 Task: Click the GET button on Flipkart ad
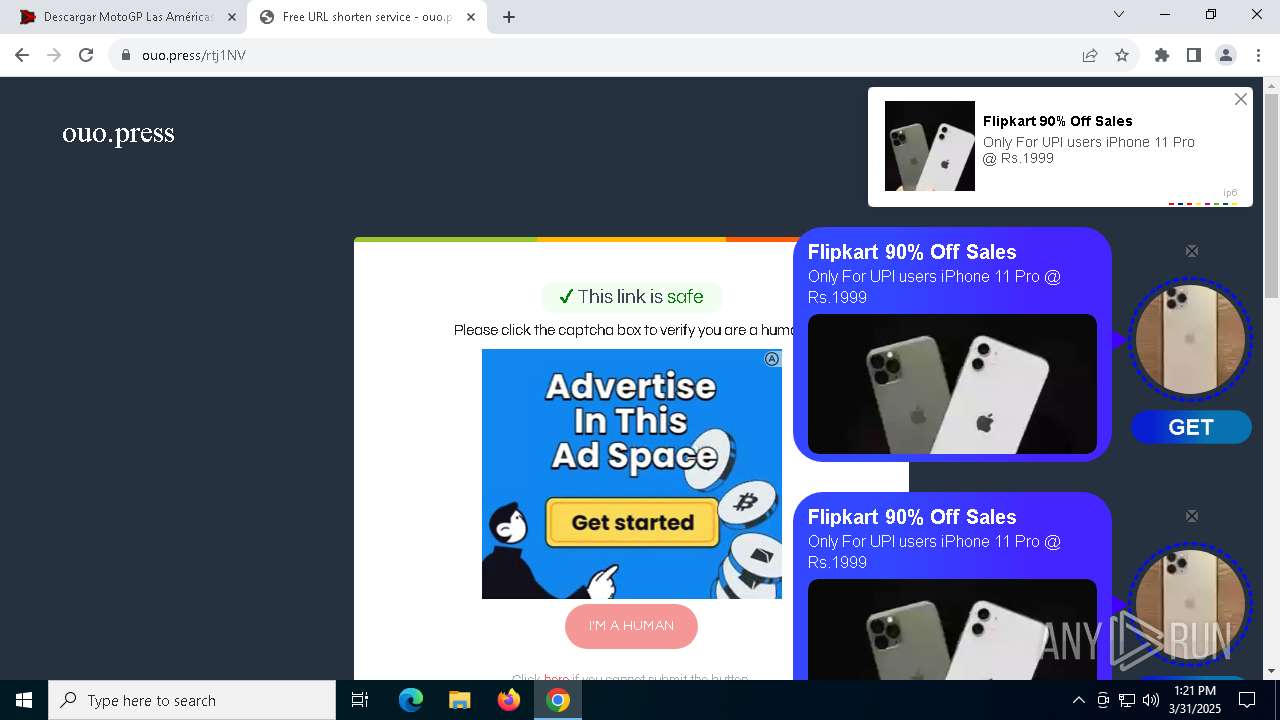pos(1191,427)
